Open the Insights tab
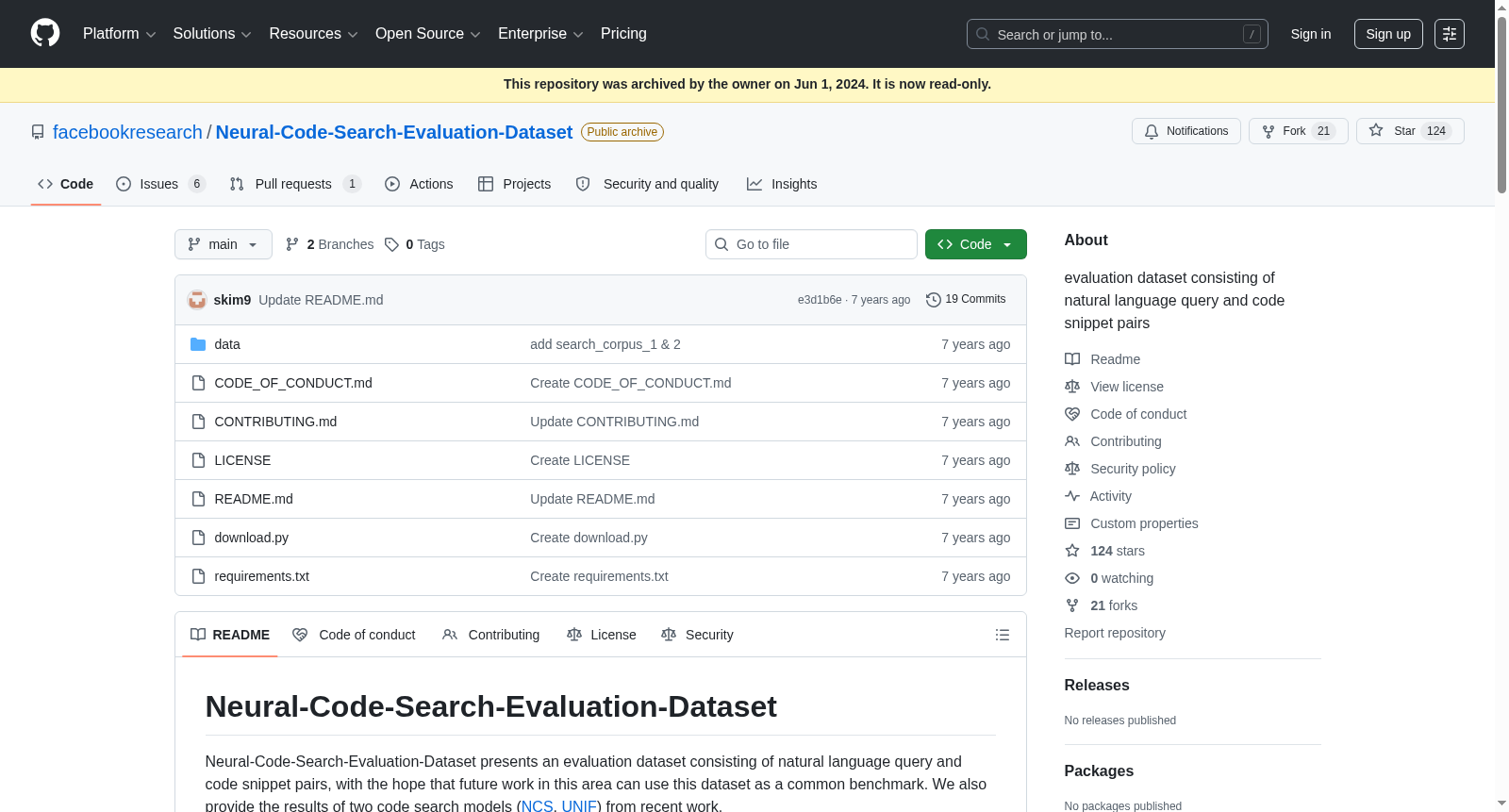The height and width of the screenshot is (812, 1509). [x=782, y=184]
